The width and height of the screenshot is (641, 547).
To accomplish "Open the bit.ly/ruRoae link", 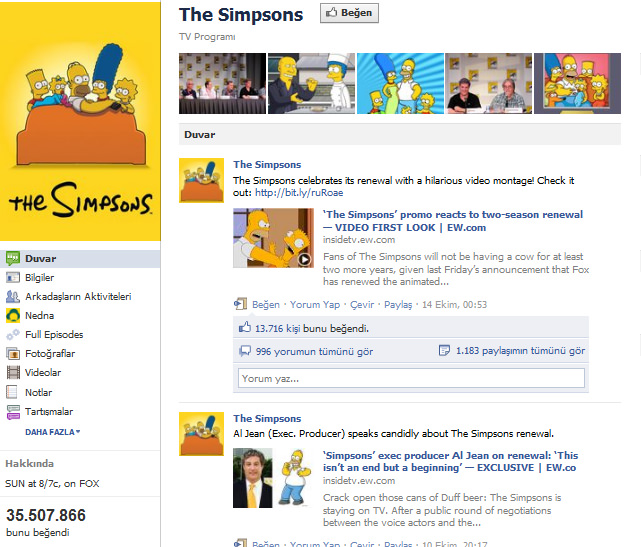I will tap(299, 193).
